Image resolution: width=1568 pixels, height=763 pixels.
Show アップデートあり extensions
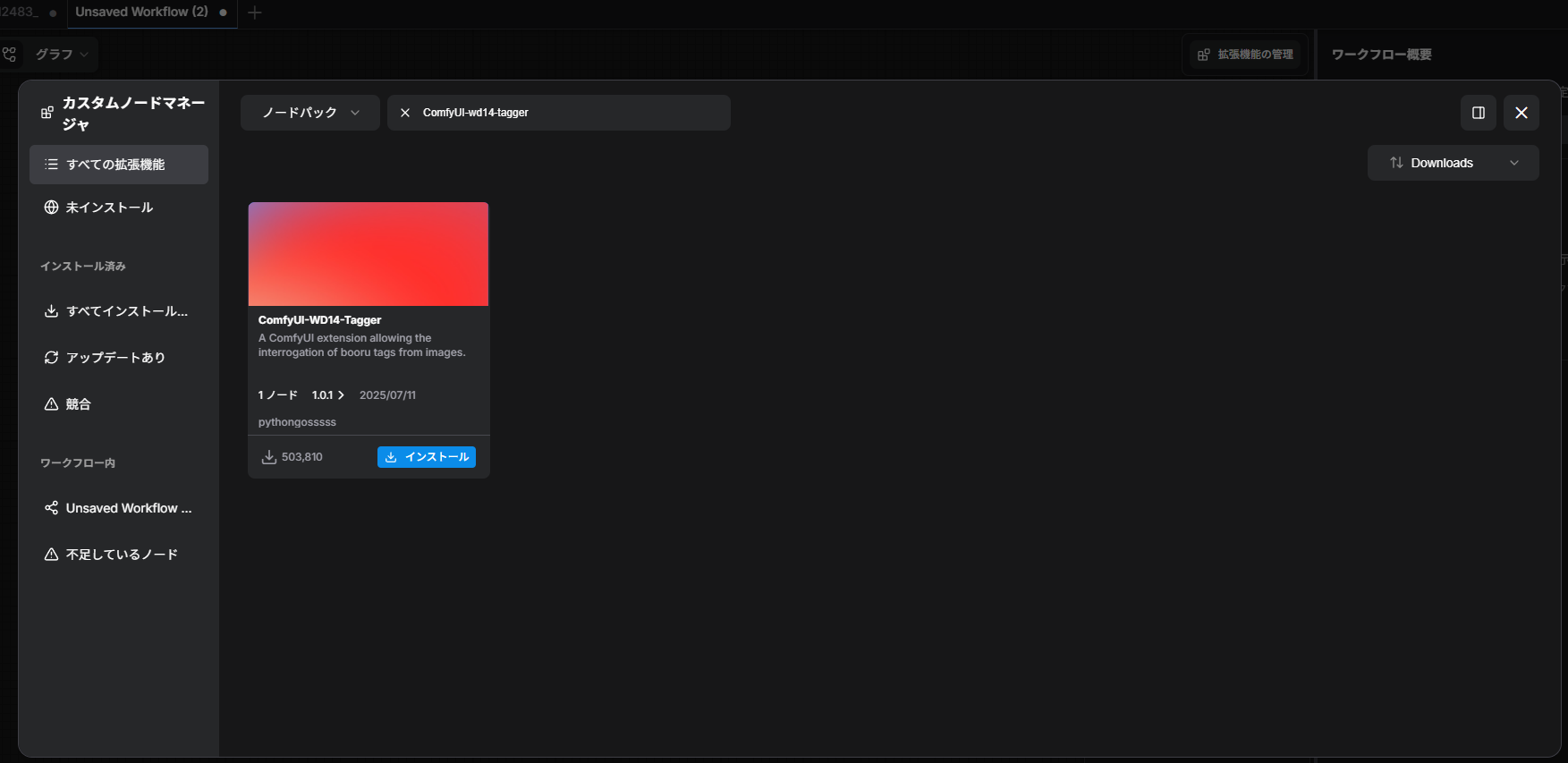click(x=119, y=358)
